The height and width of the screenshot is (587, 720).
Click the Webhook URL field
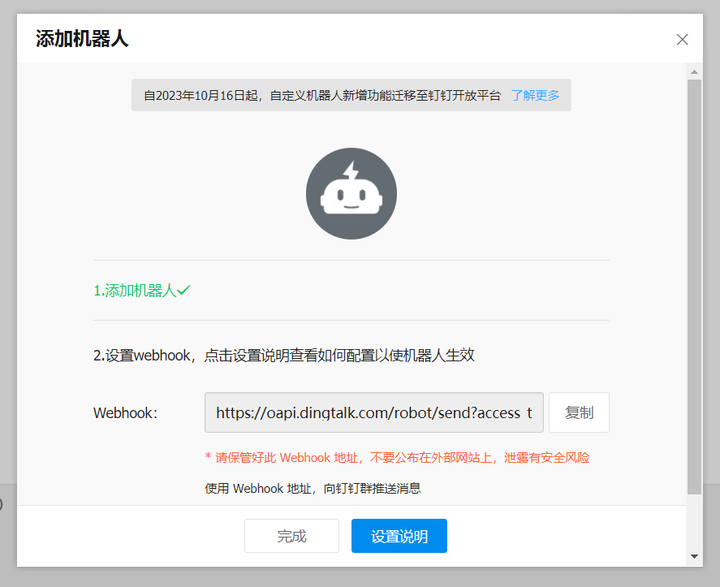coord(374,412)
